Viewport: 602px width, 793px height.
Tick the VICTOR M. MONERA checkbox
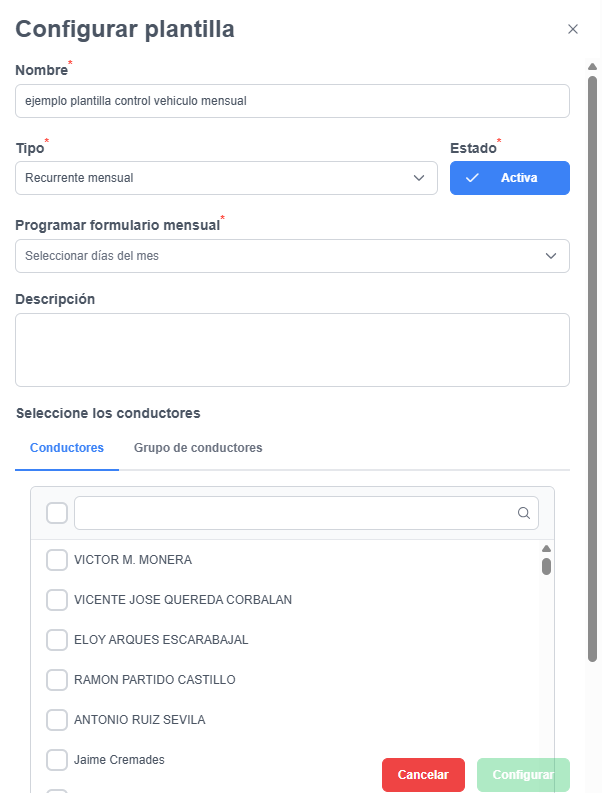57,560
